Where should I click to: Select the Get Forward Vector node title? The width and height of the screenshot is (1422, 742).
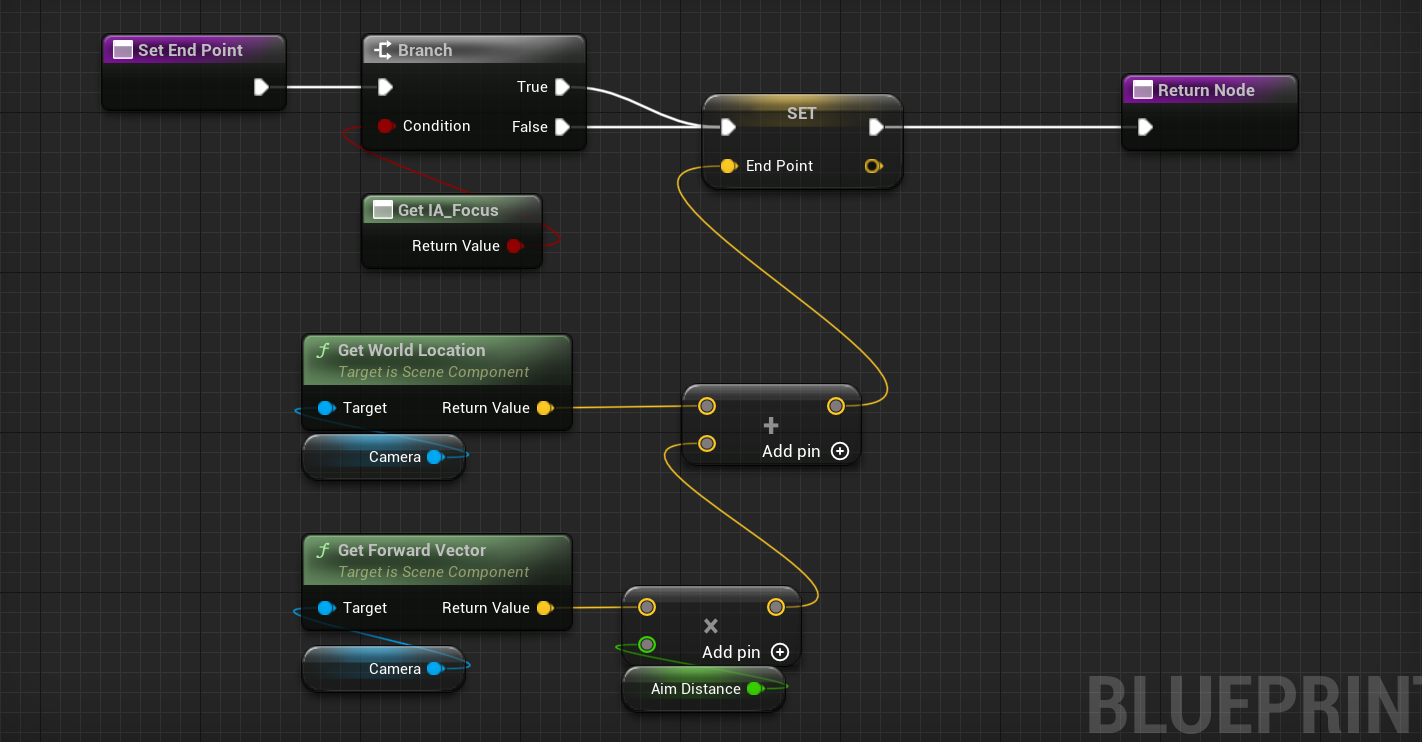(x=412, y=550)
